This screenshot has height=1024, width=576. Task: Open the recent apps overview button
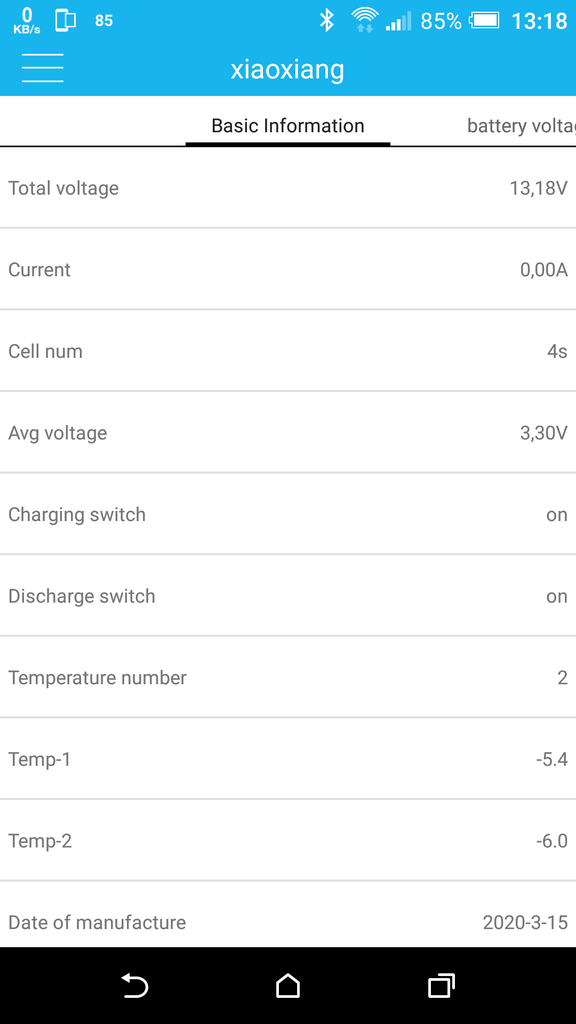coord(441,985)
